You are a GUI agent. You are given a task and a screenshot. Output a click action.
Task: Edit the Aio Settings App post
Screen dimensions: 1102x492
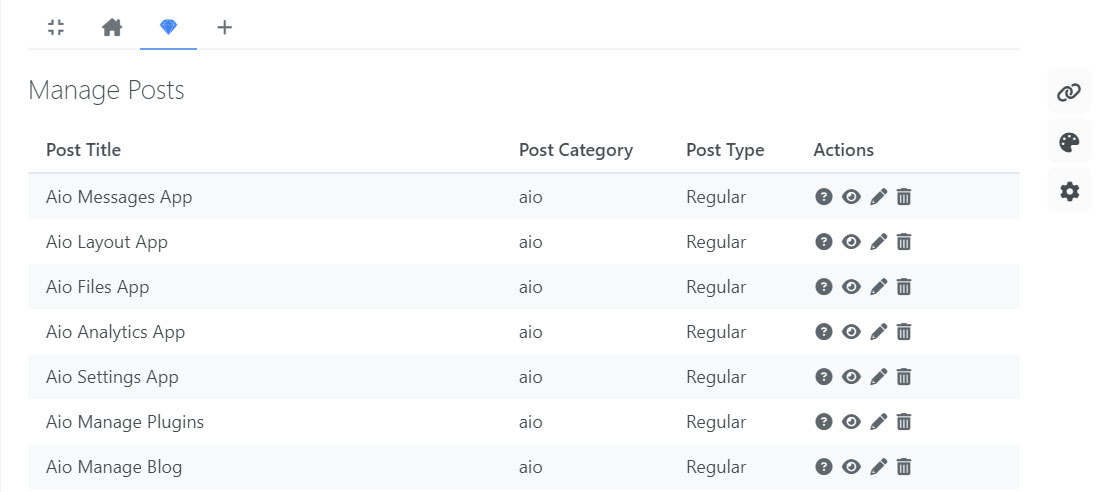click(x=878, y=377)
